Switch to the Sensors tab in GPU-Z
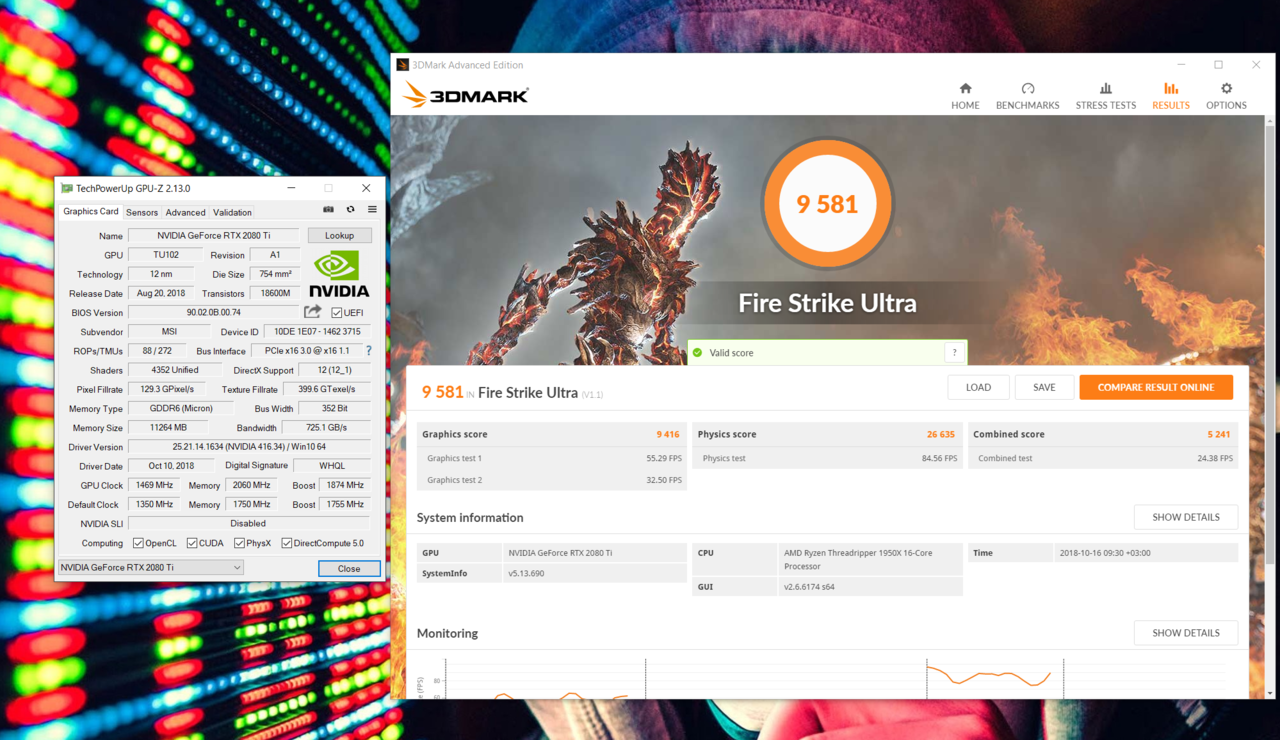 point(142,212)
